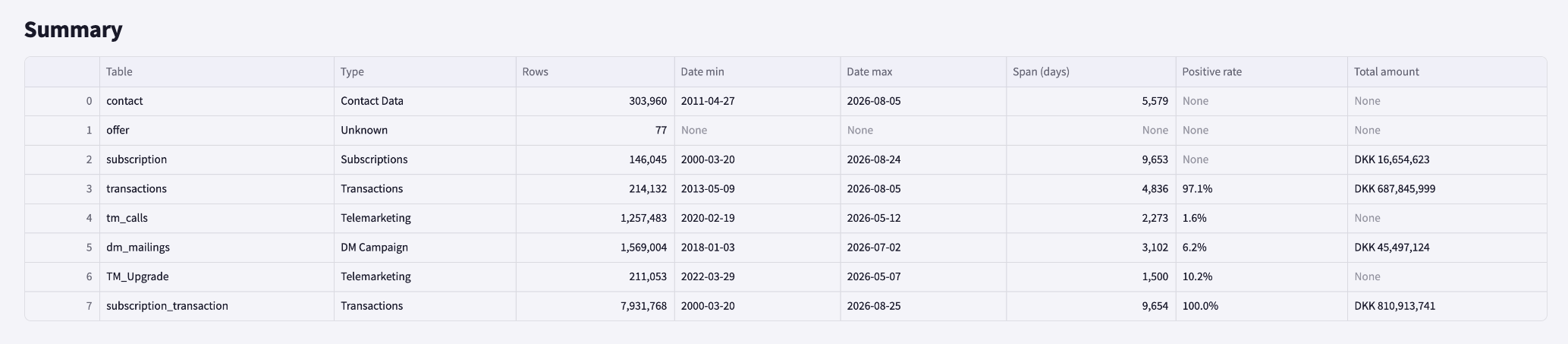Select the rows value 214,132

coord(595,188)
